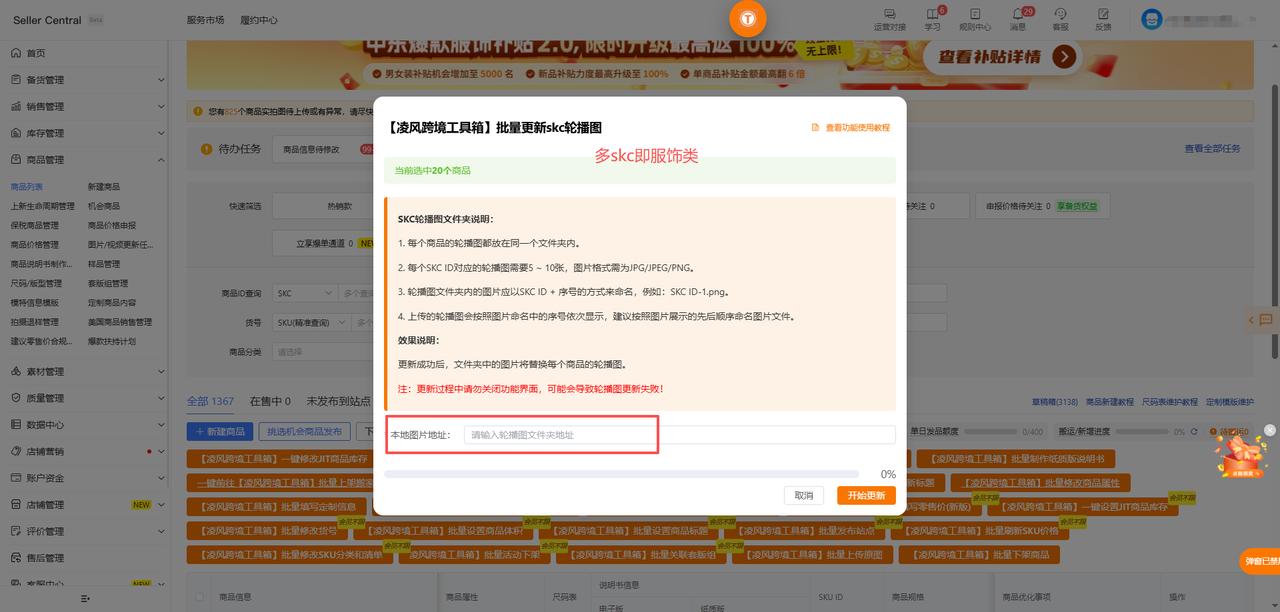
Task: Click the floating chat icon on right edge
Action: pos(1266,319)
